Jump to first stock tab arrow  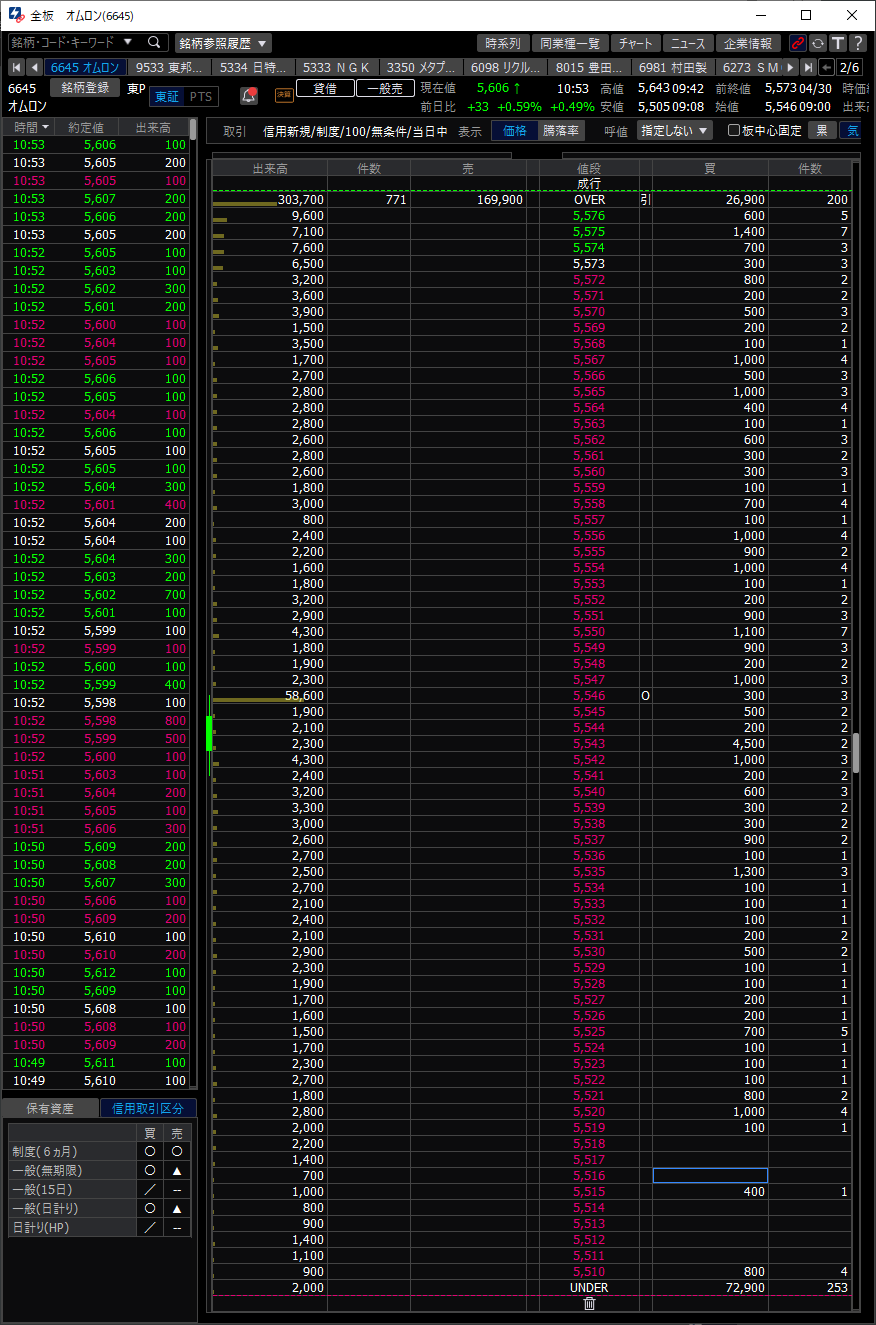point(16,67)
